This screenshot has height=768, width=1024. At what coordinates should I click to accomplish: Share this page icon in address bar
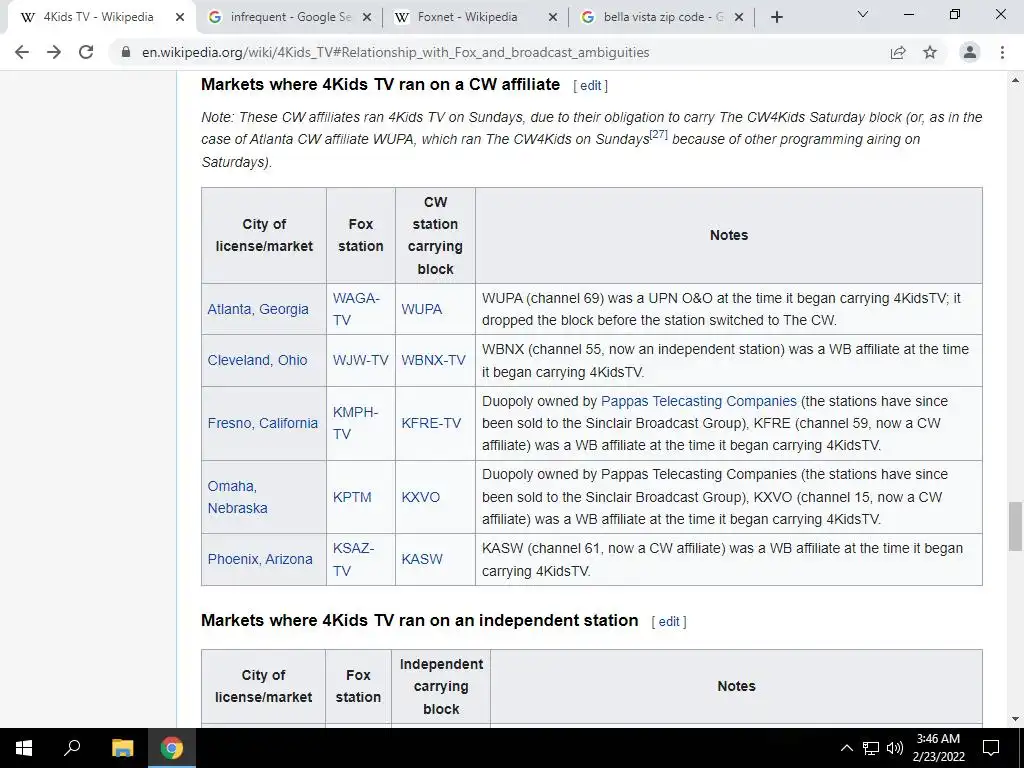click(x=898, y=52)
